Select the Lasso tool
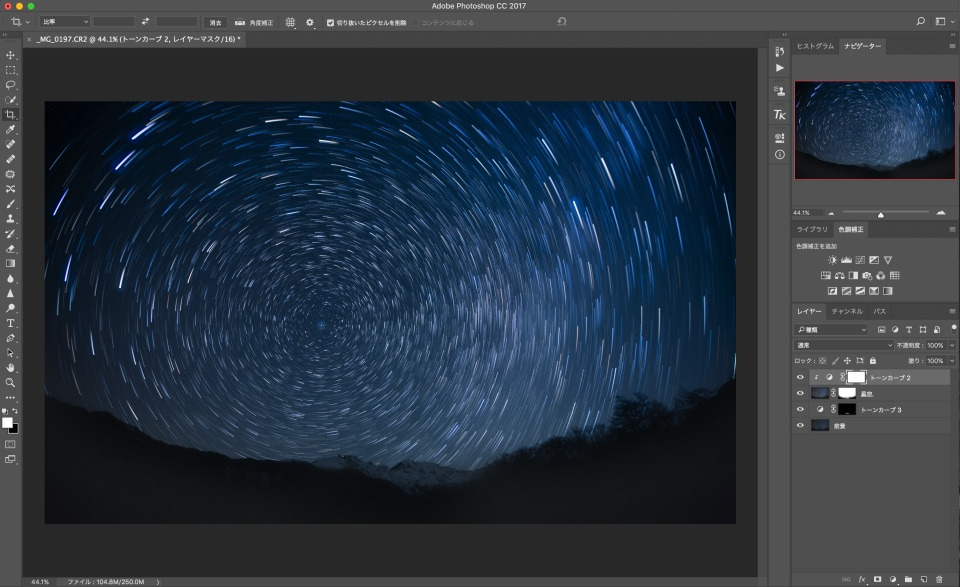The image size is (960, 587). 10,85
